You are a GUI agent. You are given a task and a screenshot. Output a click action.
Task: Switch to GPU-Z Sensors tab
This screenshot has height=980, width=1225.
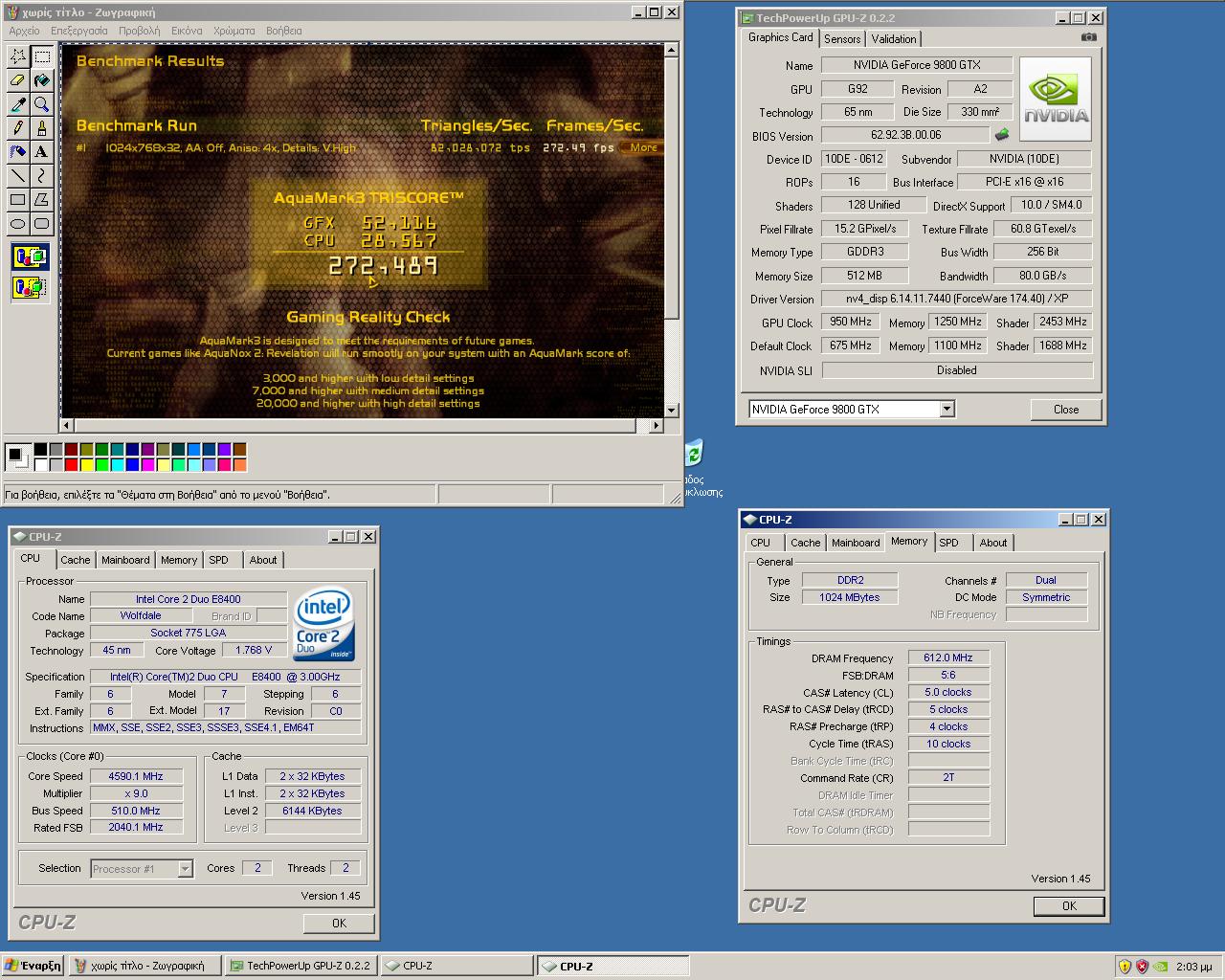coord(842,39)
